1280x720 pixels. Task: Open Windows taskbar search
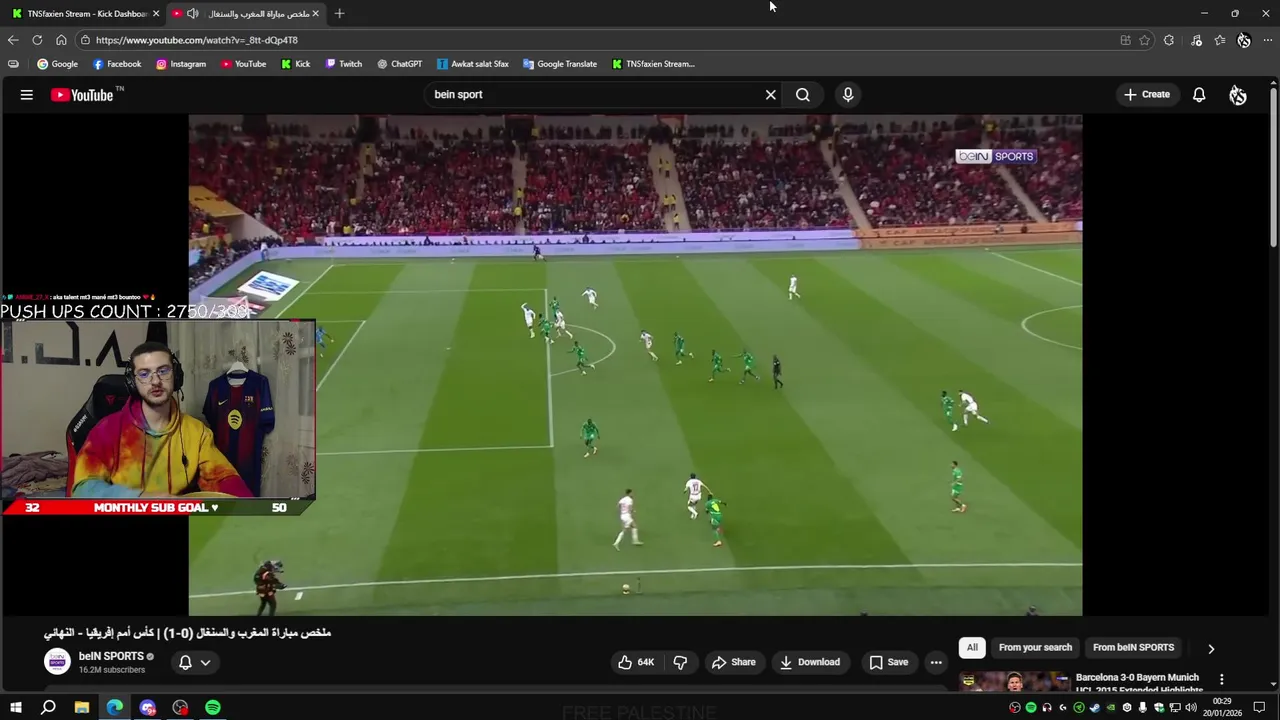[48, 708]
